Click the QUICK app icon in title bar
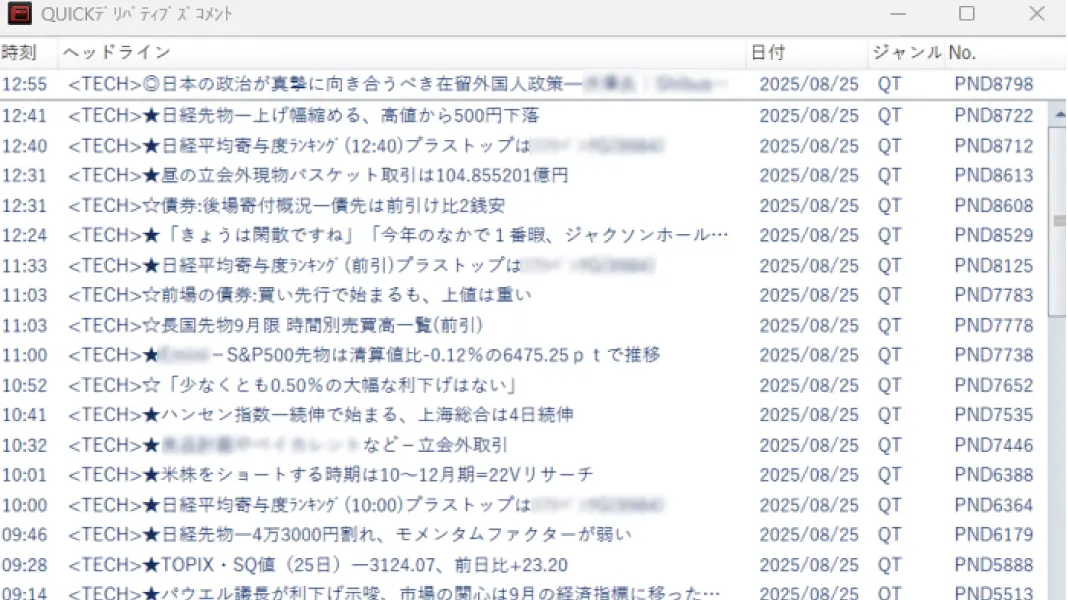The image size is (1068, 600). [x=19, y=13]
